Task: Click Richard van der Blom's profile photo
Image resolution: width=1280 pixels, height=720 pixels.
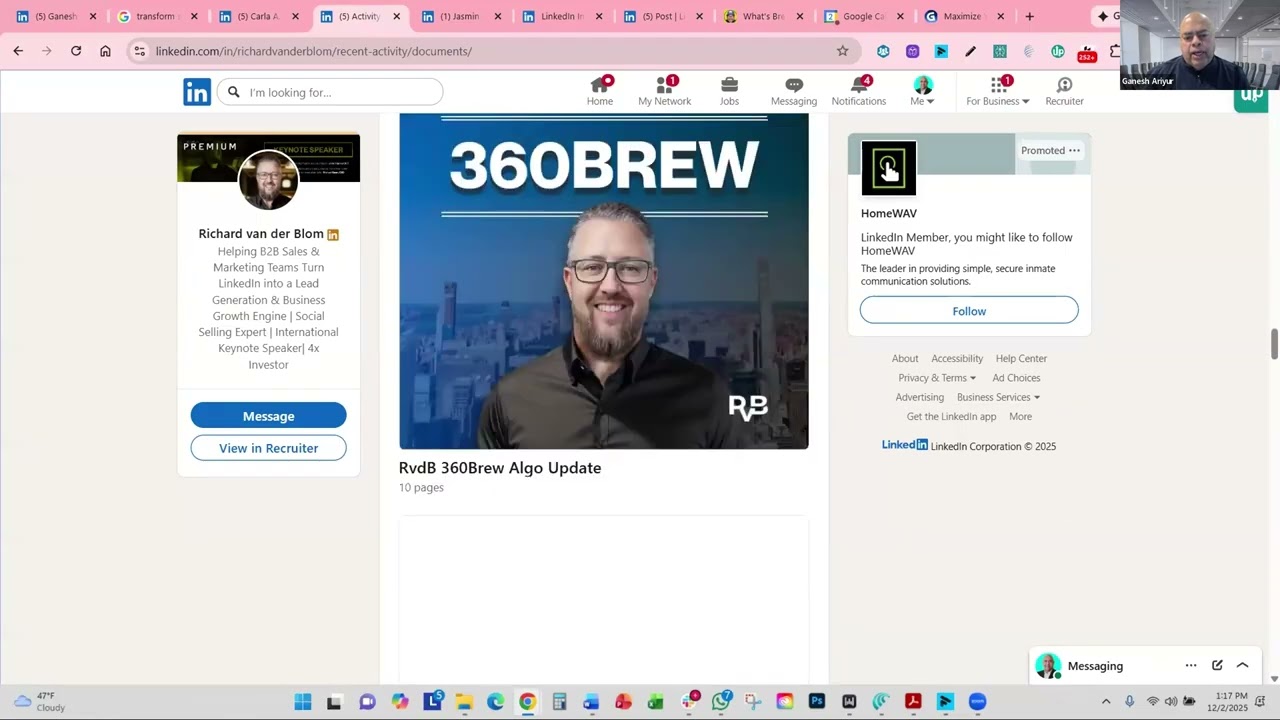Action: [x=268, y=180]
